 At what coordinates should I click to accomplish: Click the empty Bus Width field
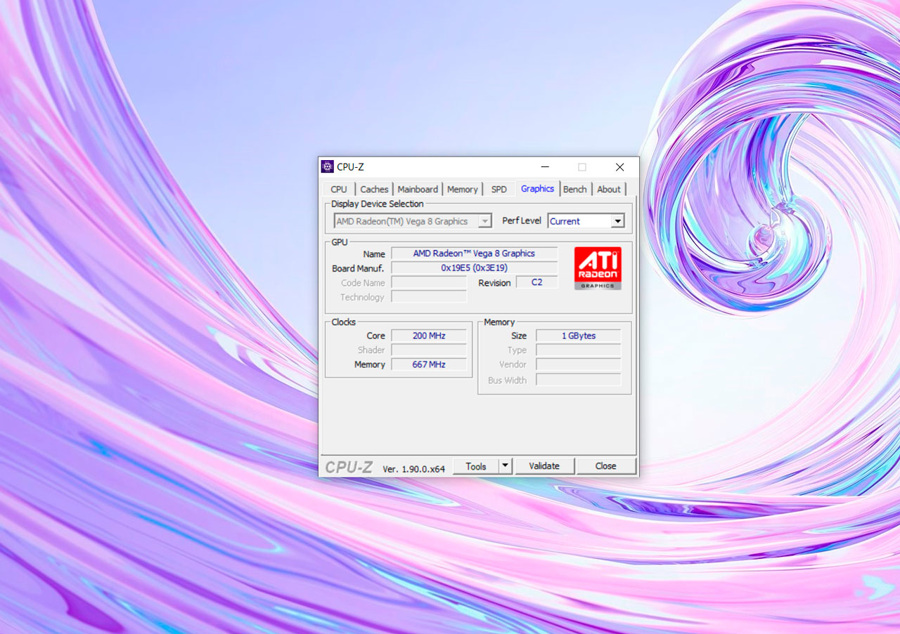[x=579, y=380]
